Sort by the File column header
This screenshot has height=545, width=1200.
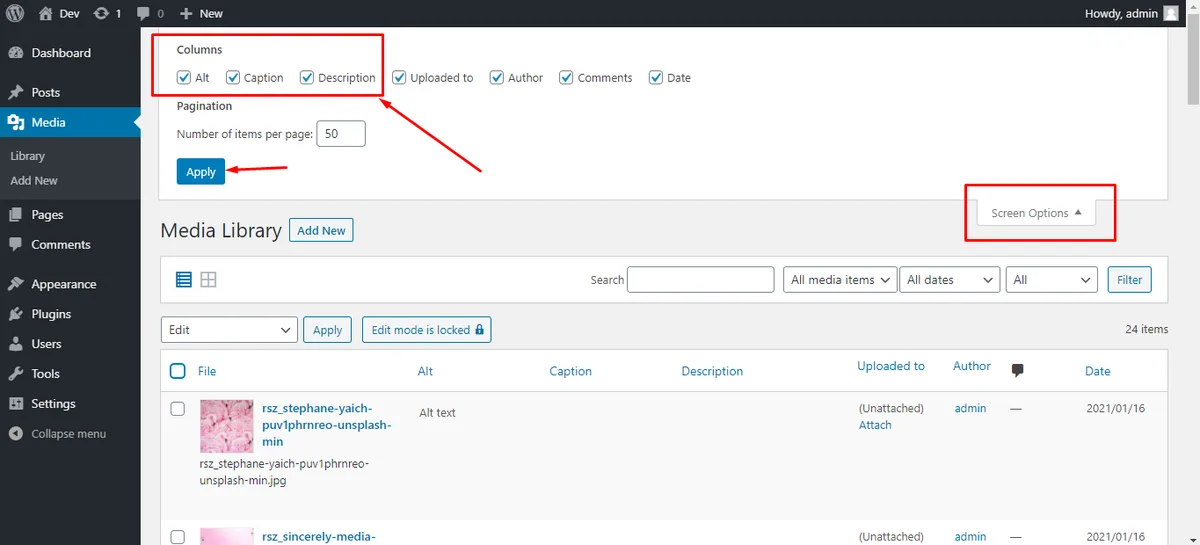click(x=207, y=371)
